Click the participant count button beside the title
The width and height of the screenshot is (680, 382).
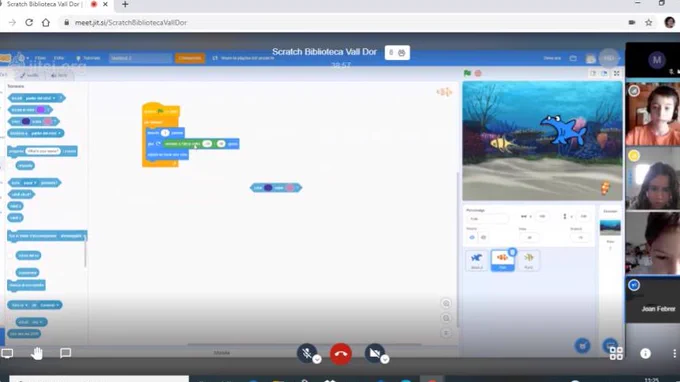397,52
